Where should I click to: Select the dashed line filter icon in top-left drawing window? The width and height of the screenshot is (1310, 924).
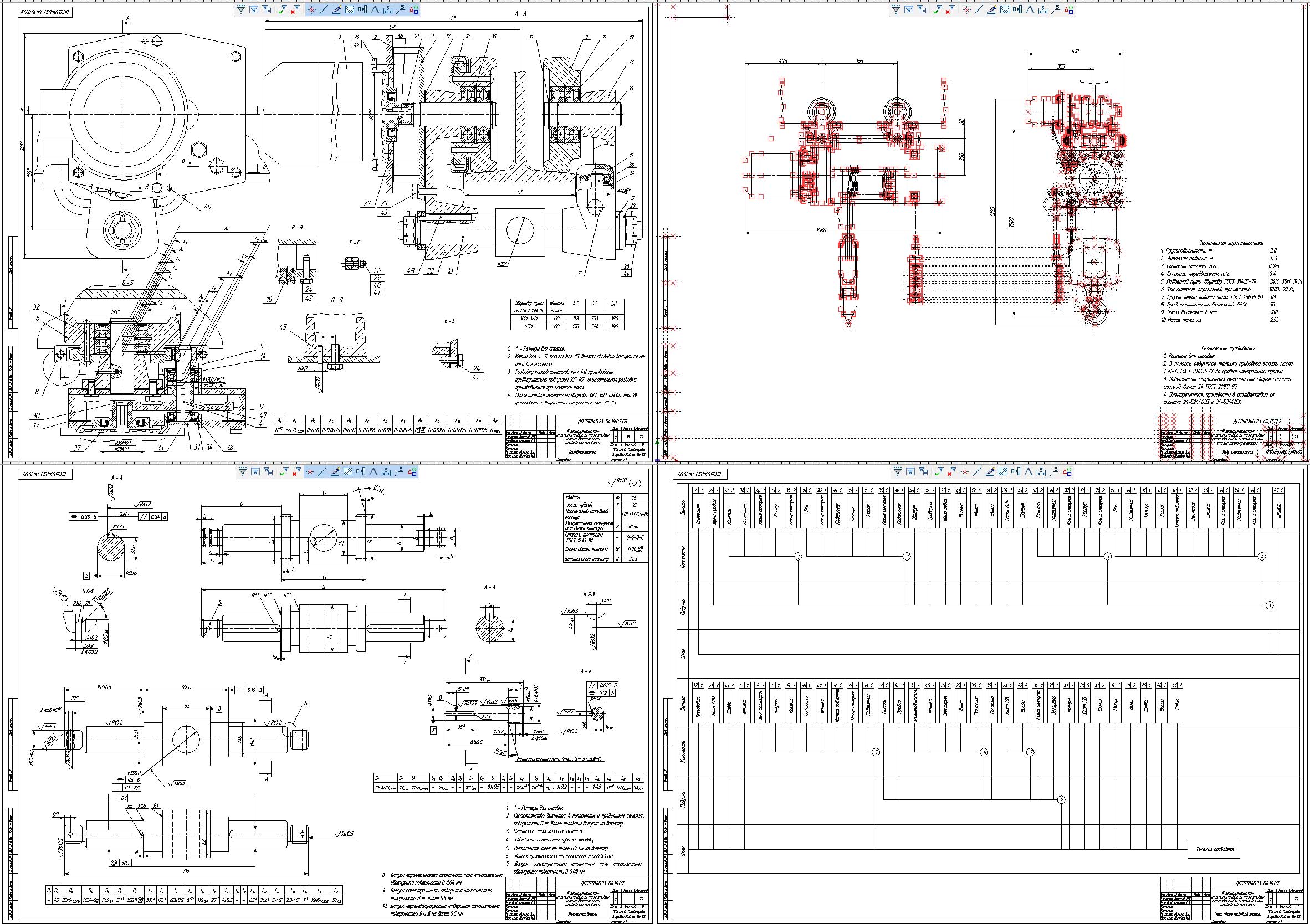tap(324, 10)
